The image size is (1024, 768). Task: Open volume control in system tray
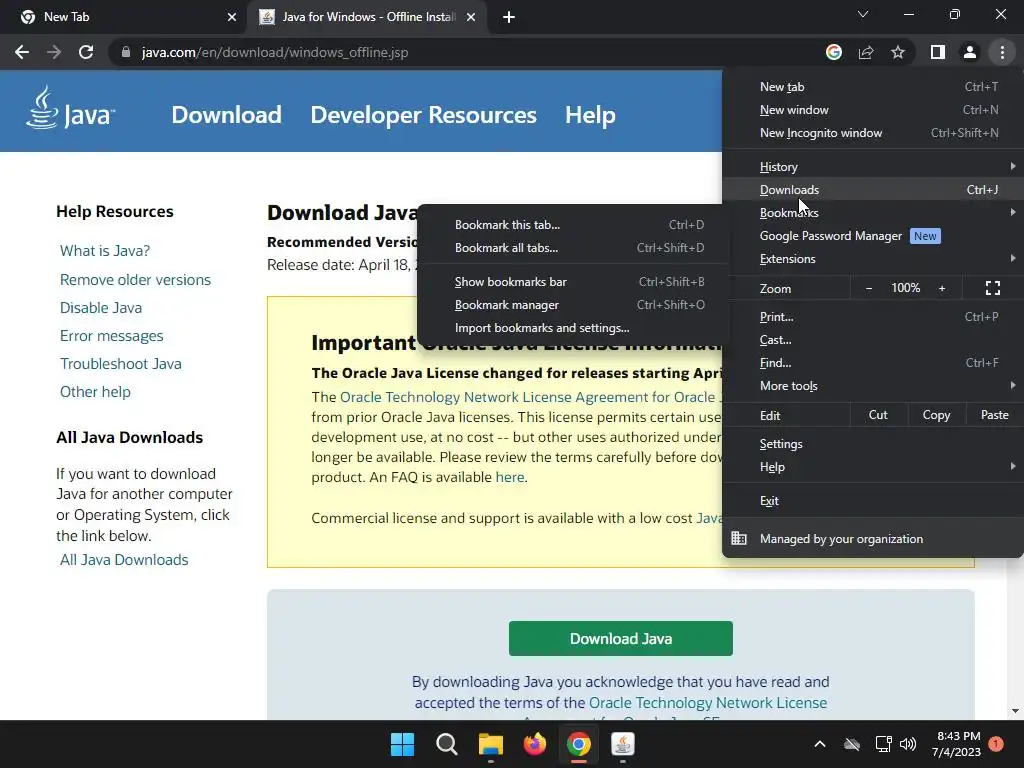pos(908,744)
